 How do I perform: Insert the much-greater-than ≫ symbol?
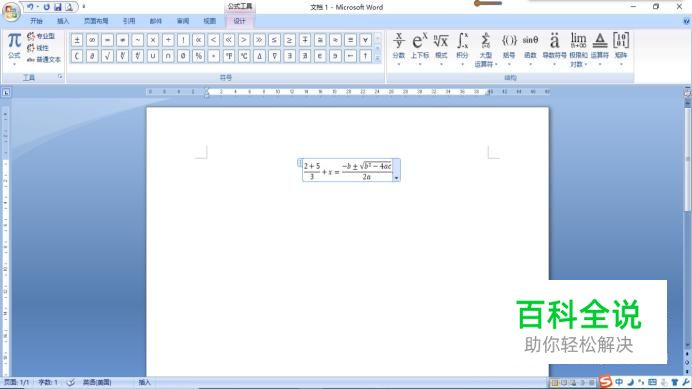(x=259, y=40)
